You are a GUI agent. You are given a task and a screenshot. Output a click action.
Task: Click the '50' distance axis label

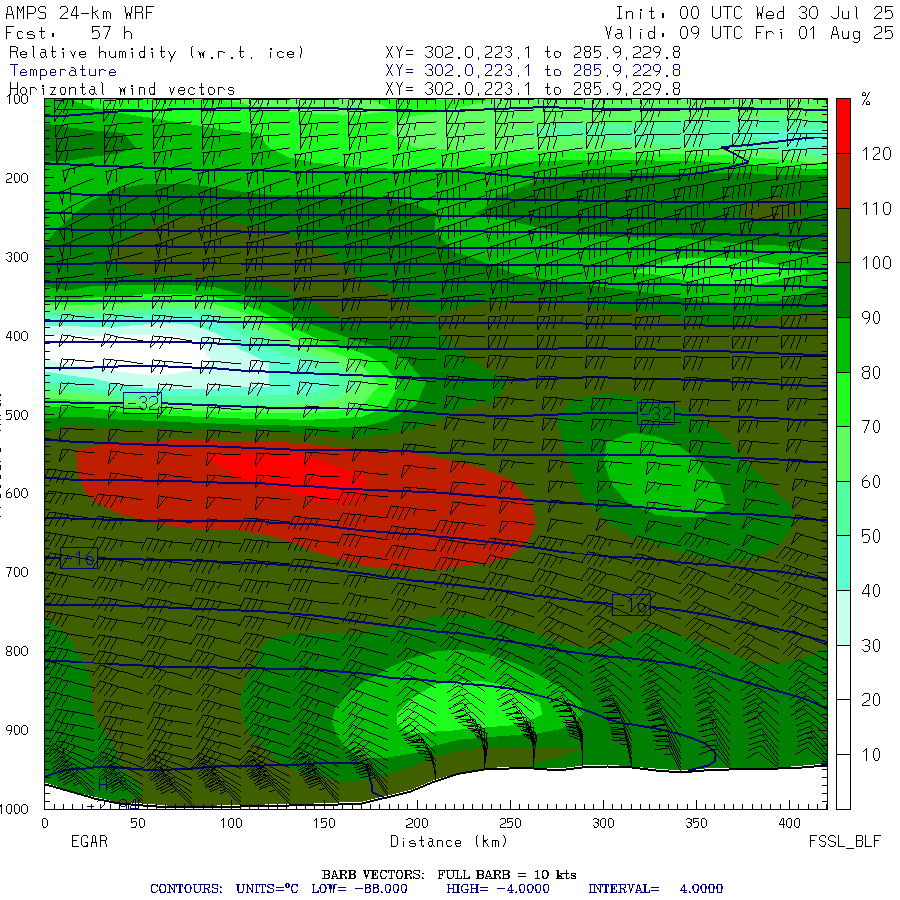(x=138, y=823)
